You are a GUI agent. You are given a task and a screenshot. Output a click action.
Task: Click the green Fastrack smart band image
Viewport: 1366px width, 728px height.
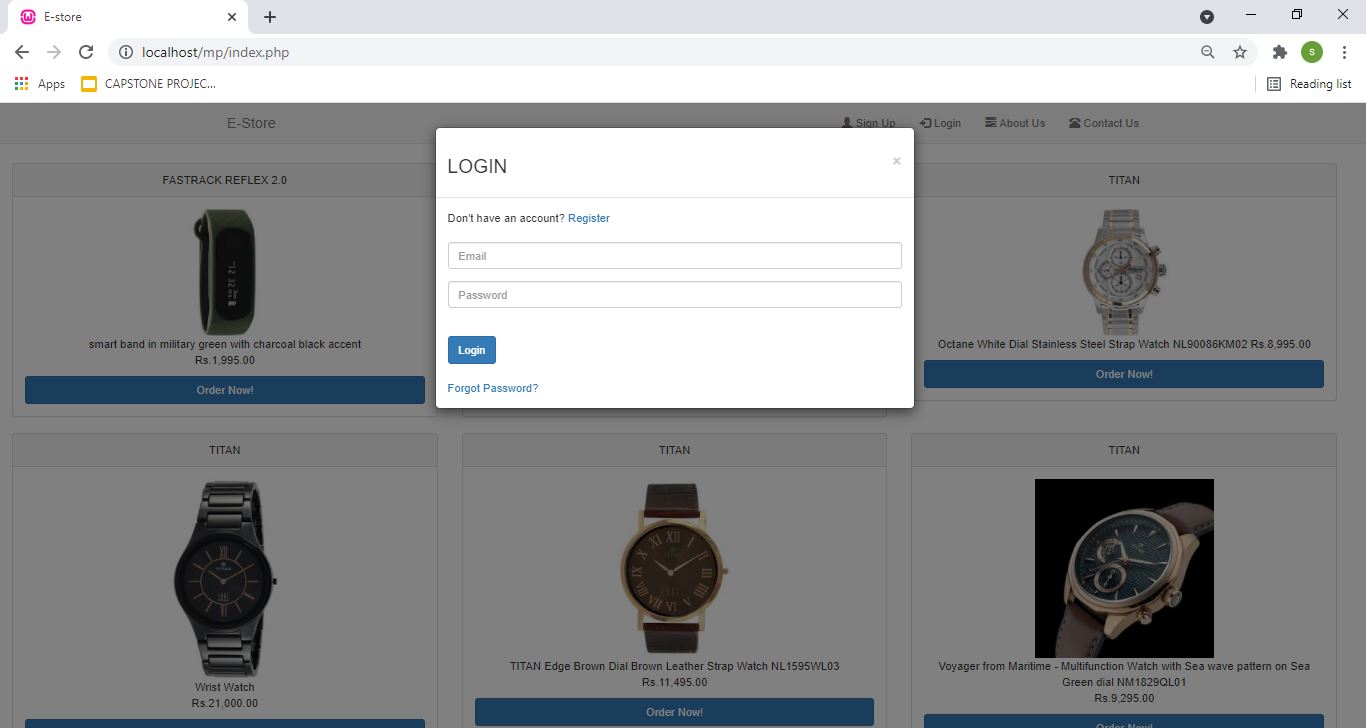pyautogui.click(x=225, y=272)
